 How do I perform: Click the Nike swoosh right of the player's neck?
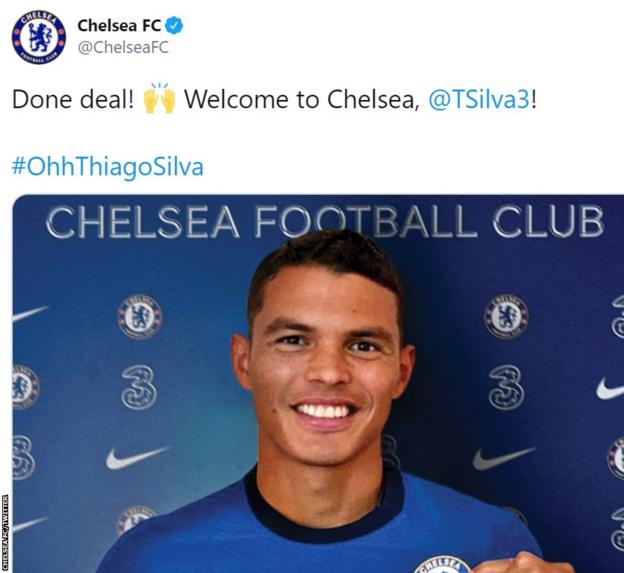click(x=504, y=458)
